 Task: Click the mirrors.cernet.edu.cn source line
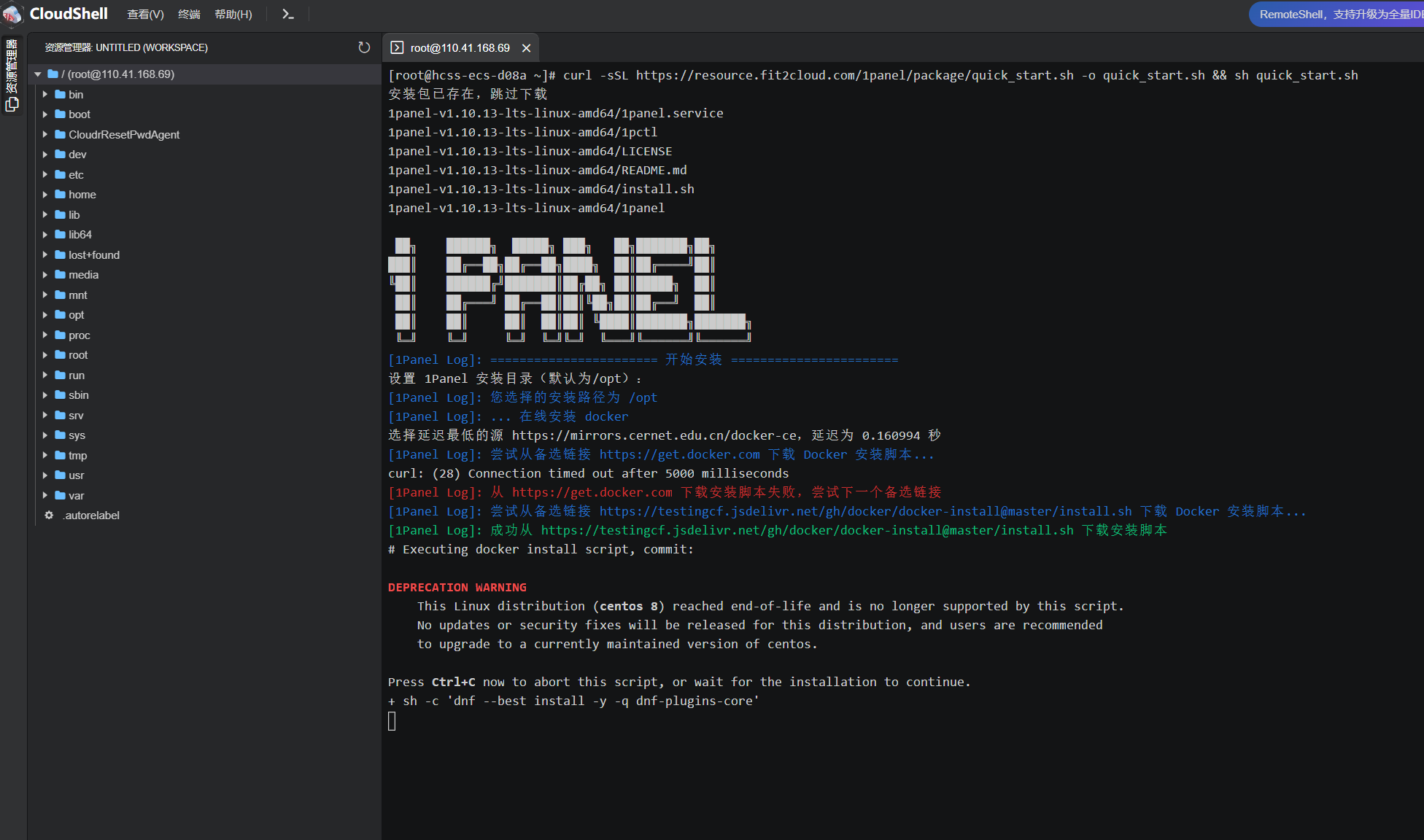[x=665, y=436]
